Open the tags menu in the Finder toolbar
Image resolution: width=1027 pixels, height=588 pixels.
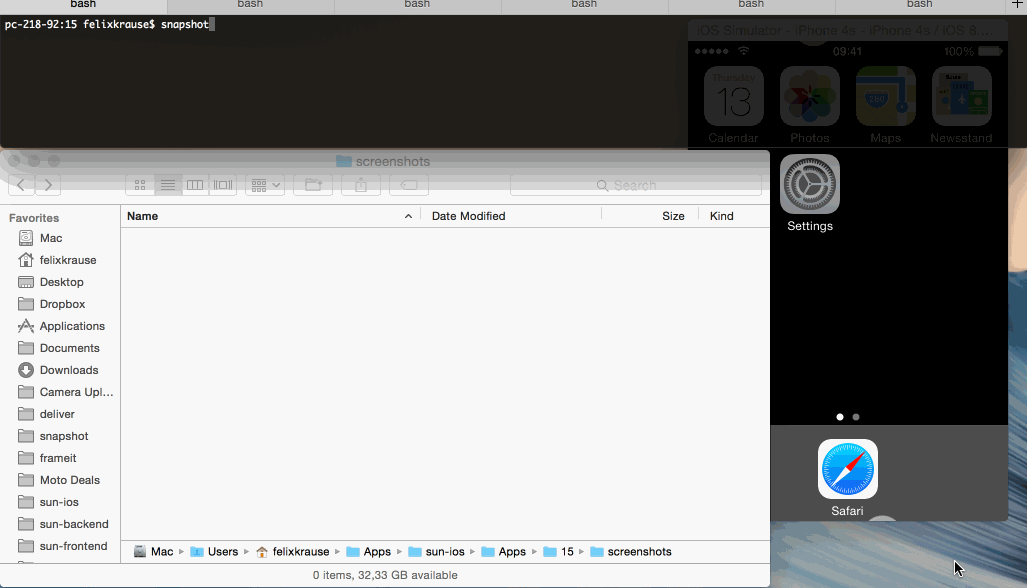click(x=407, y=184)
